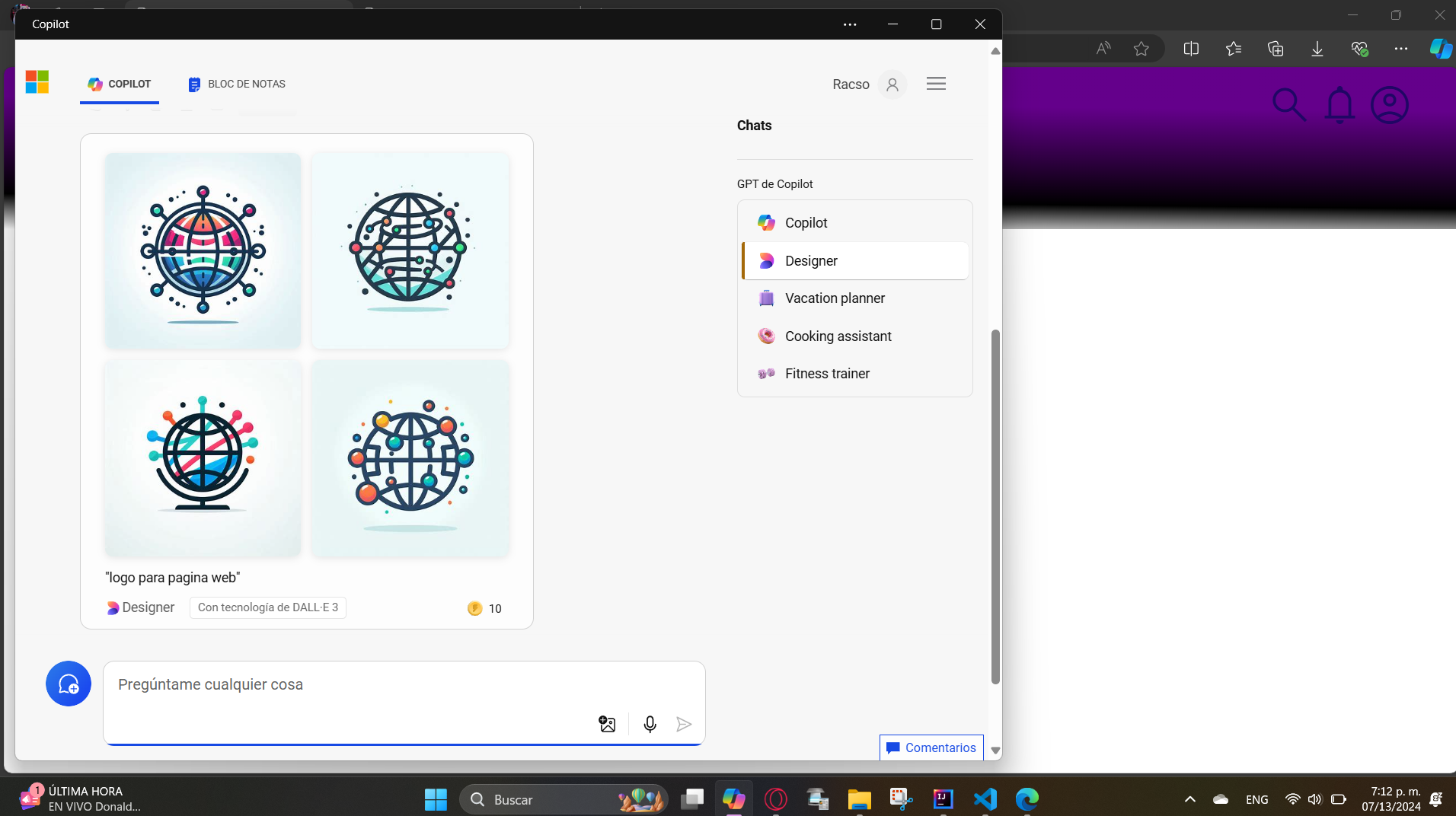Open Split screen icon in Edge toolbar
Image resolution: width=1456 pixels, height=816 pixels.
coord(1191,49)
